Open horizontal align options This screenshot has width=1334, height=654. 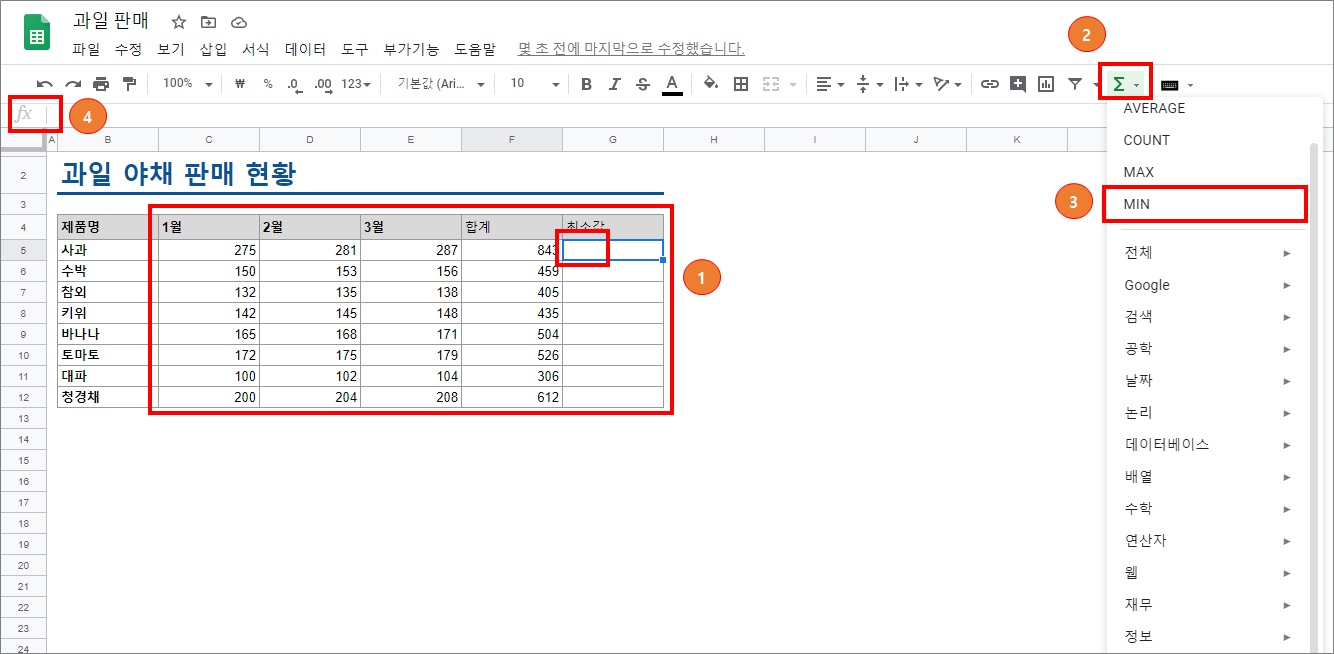[830, 84]
